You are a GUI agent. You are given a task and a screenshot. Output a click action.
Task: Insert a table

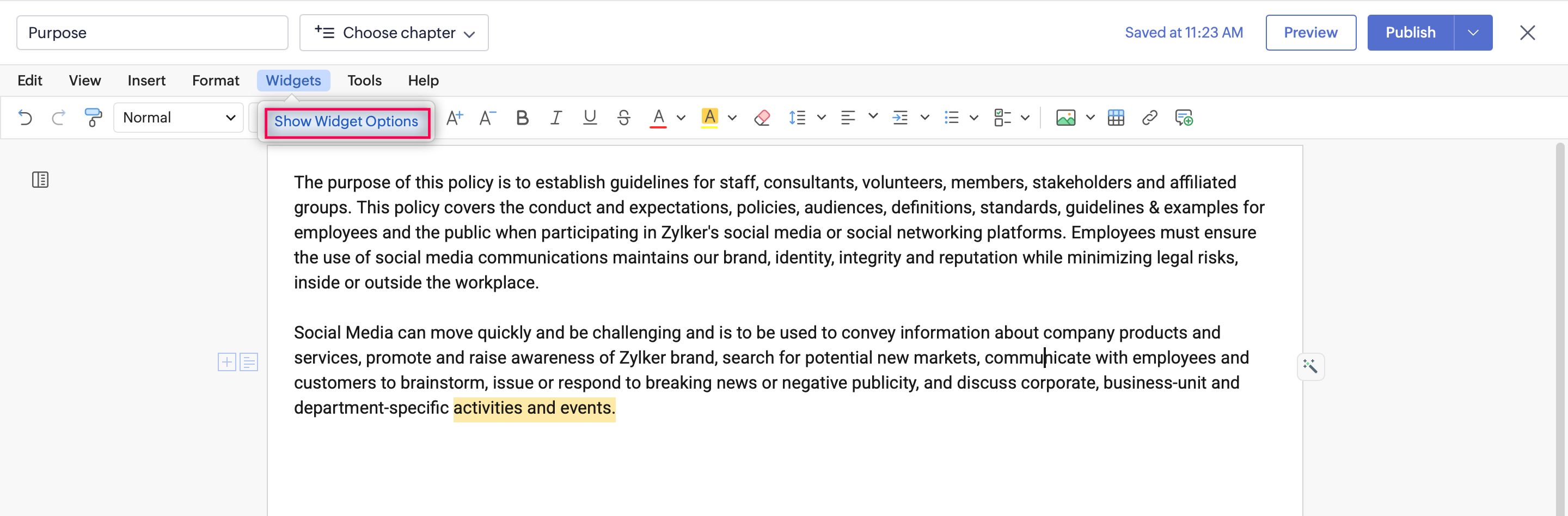point(1116,118)
